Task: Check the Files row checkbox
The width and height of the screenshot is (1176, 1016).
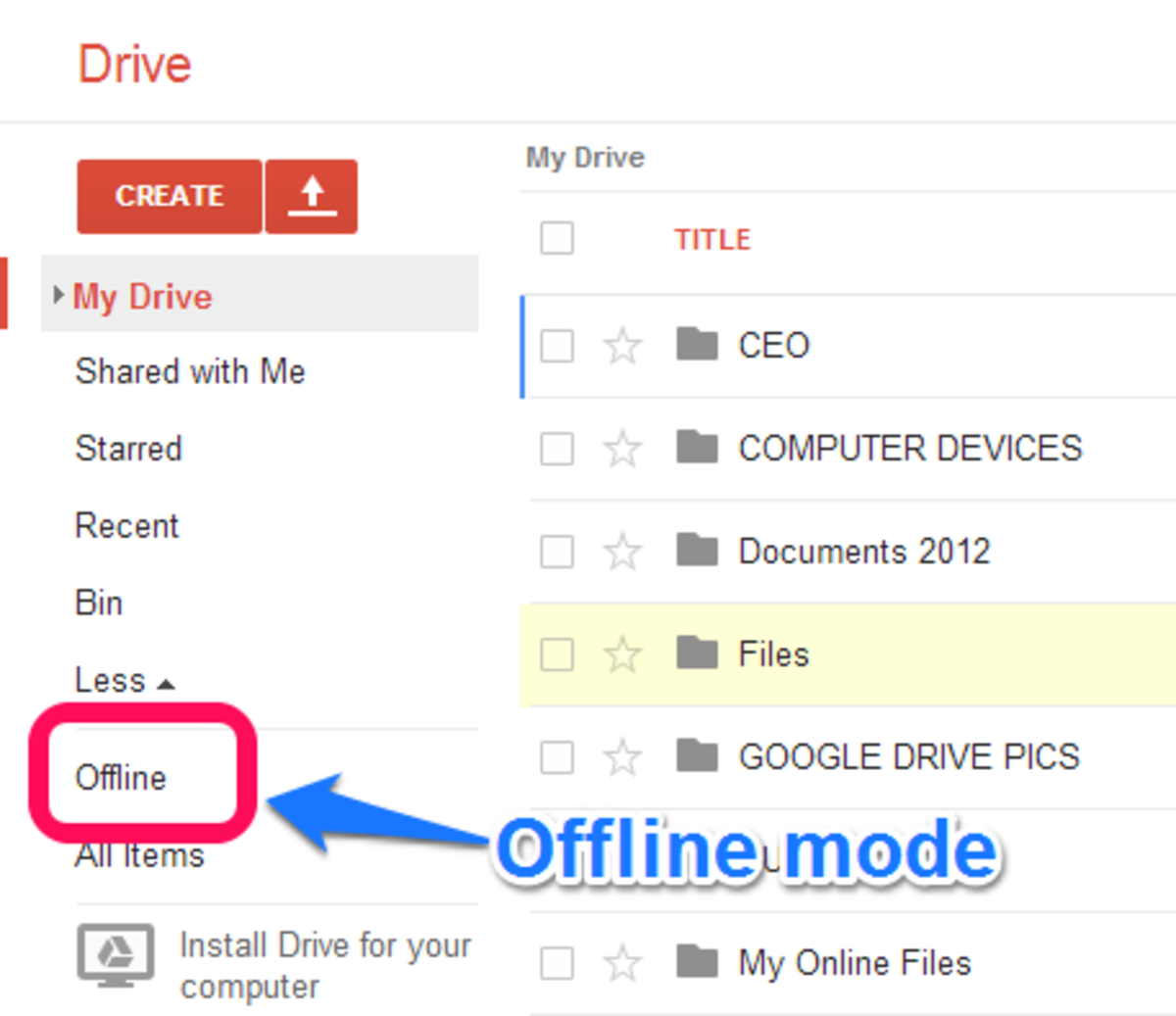Action: [x=557, y=654]
